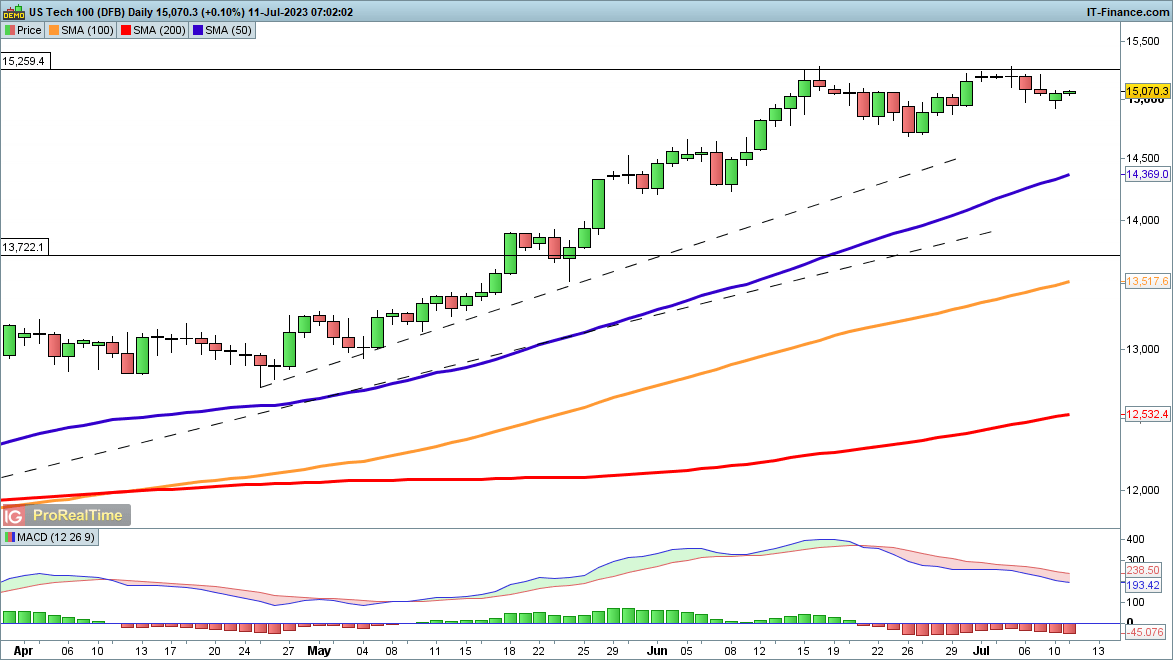Click the SMA 100 value 13,517.6
The height and width of the screenshot is (660, 1173).
coord(1147,281)
